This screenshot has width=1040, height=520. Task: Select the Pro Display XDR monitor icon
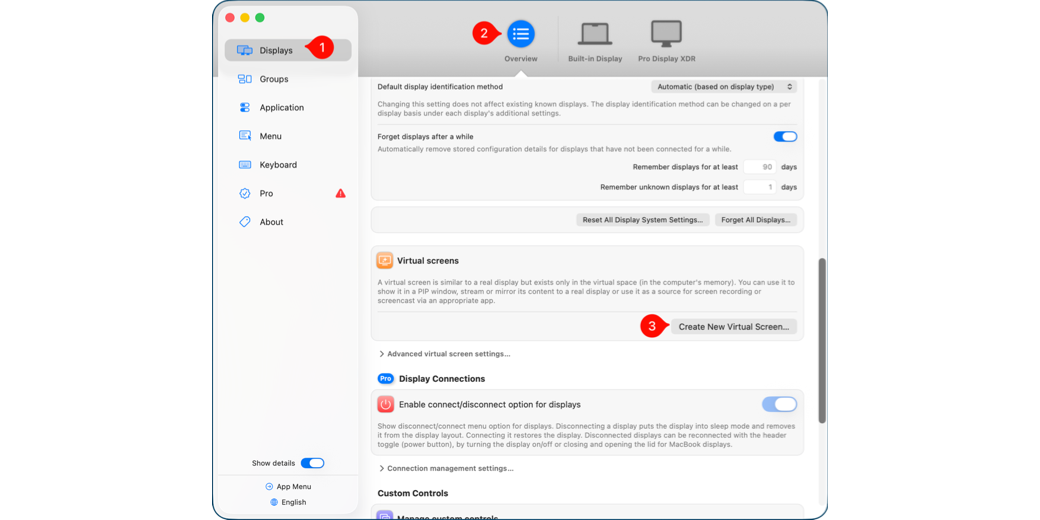click(667, 34)
